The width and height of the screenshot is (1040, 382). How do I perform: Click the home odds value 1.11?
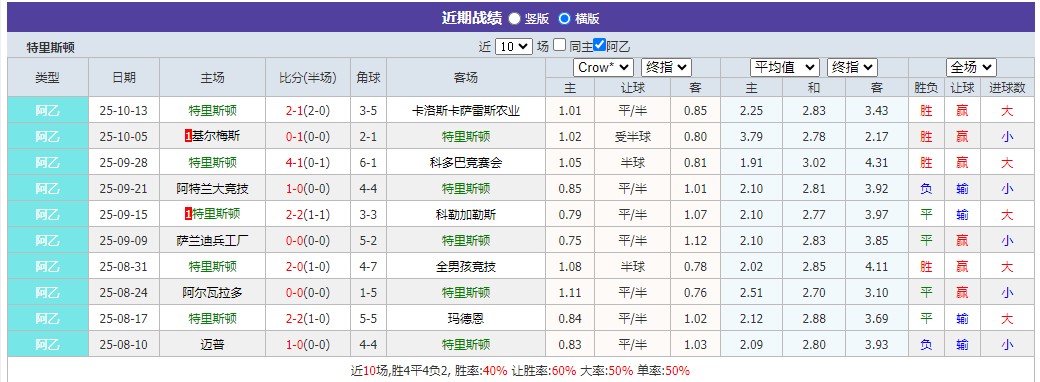570,292
